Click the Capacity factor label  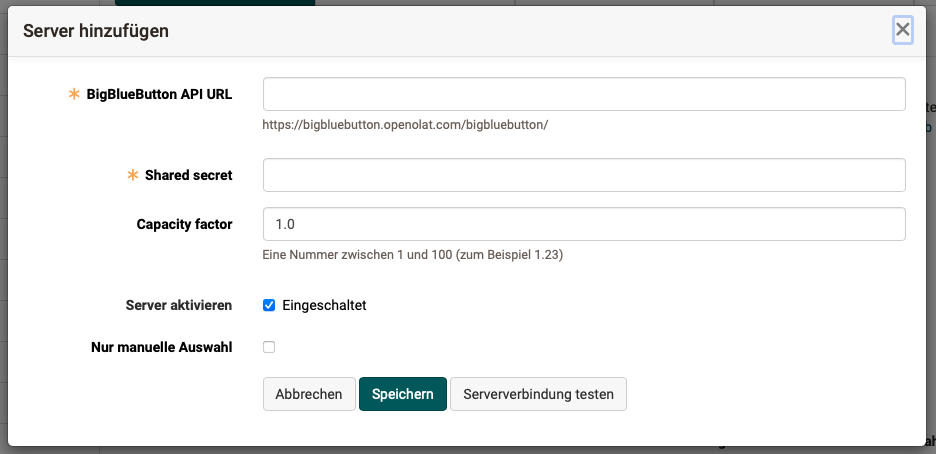(184, 224)
